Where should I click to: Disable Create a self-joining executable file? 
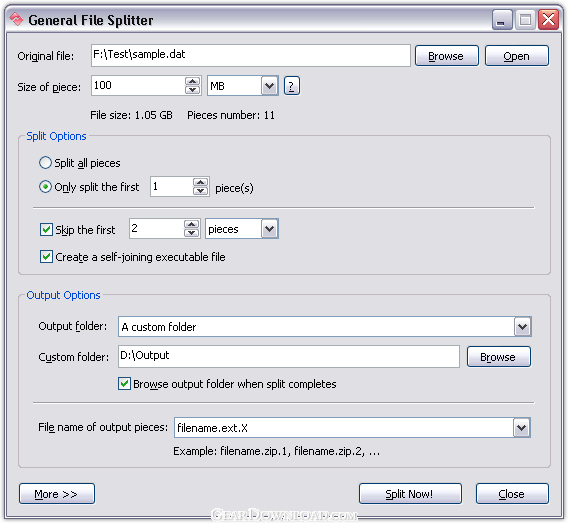click(x=46, y=257)
